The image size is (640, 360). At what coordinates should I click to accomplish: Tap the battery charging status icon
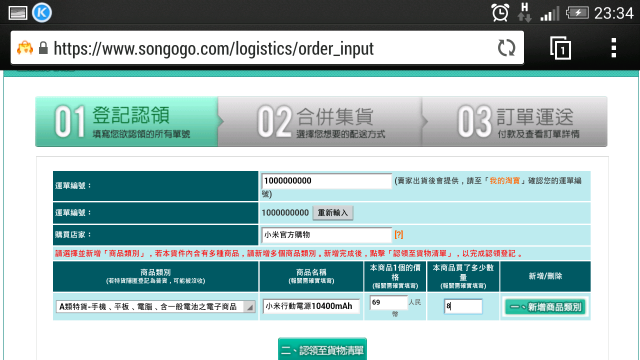577,13
